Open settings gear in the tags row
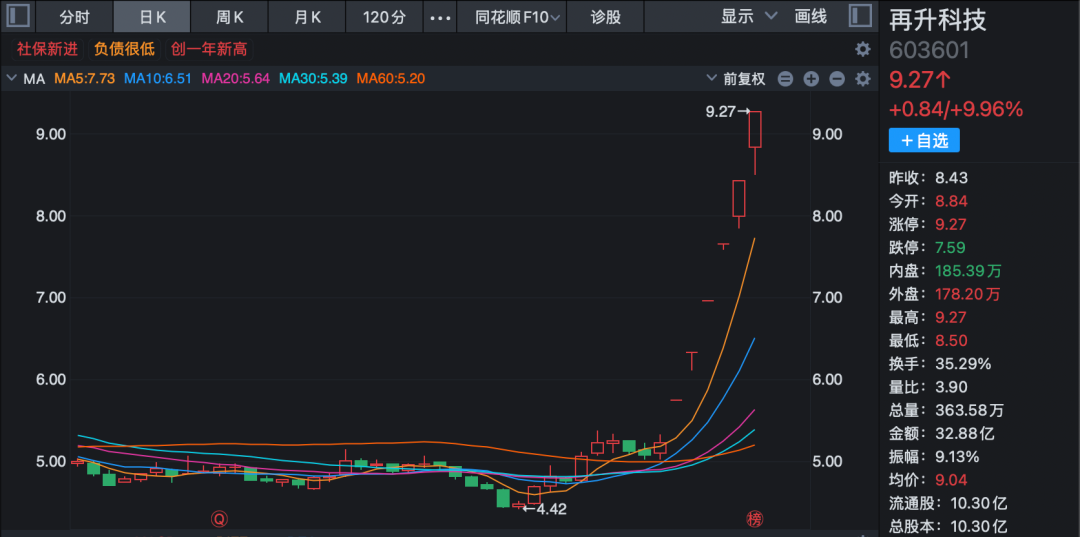 [x=862, y=49]
